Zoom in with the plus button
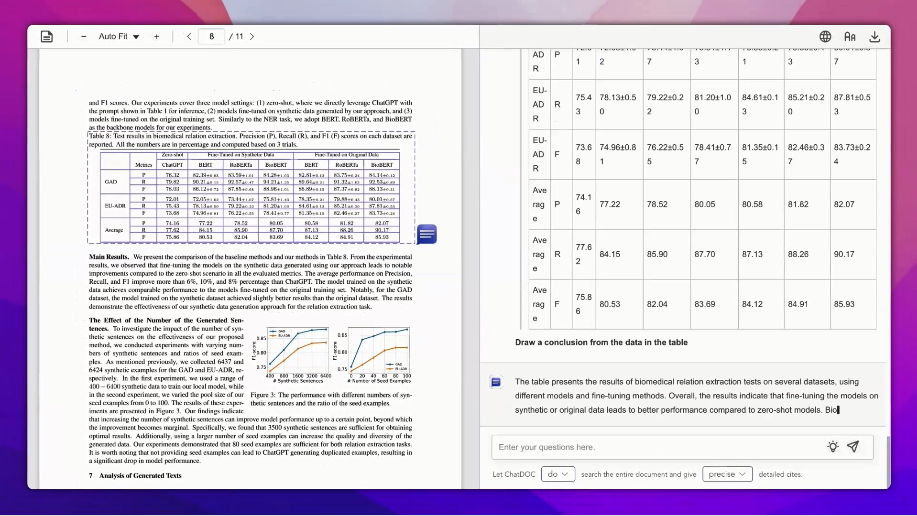The height and width of the screenshot is (516, 917). click(156, 36)
